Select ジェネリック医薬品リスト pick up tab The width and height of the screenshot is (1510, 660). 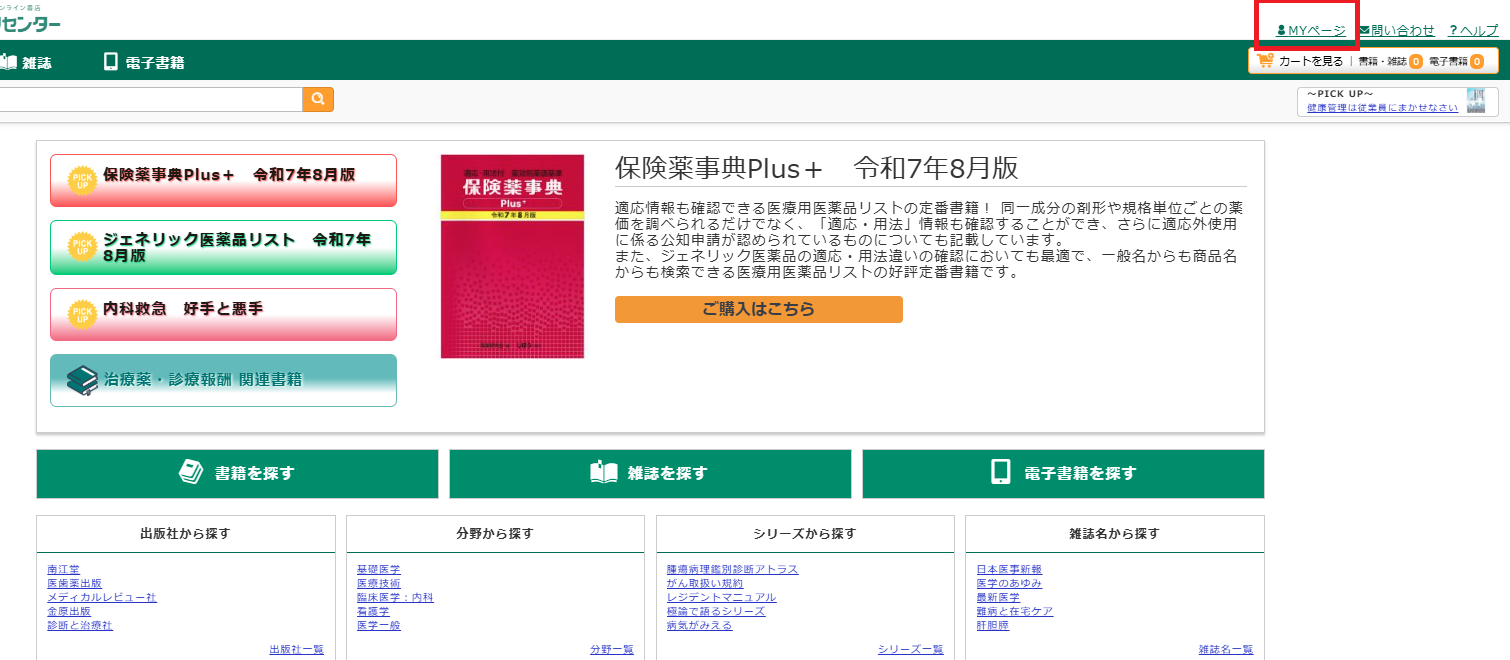click(x=223, y=247)
